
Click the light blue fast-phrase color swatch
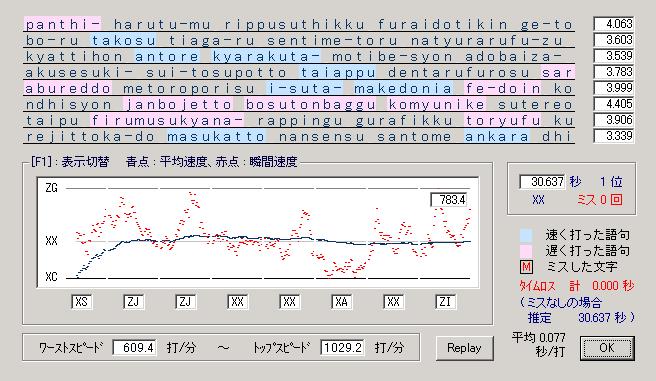click(526, 235)
